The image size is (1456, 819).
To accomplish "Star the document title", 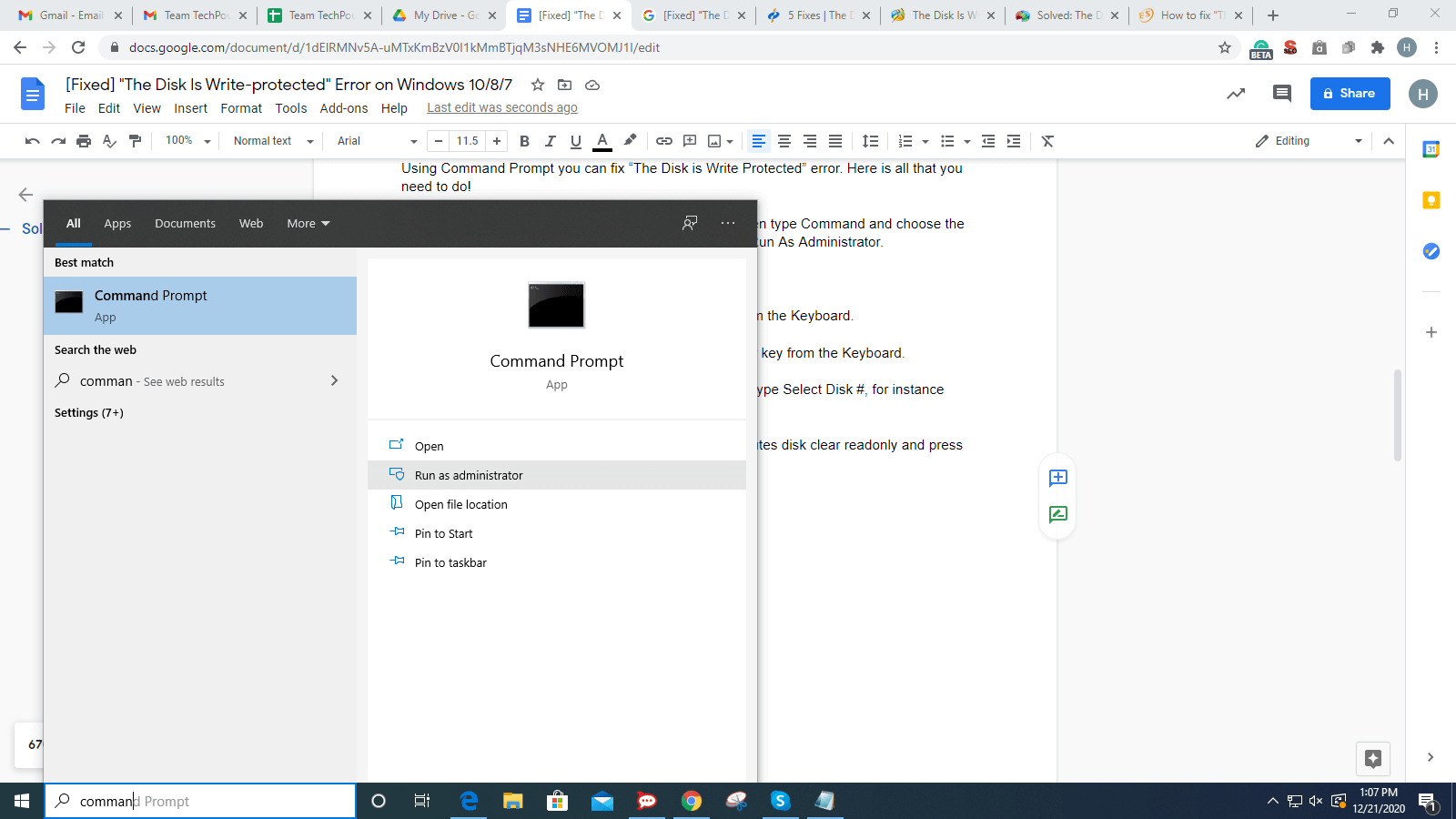I will tap(538, 85).
